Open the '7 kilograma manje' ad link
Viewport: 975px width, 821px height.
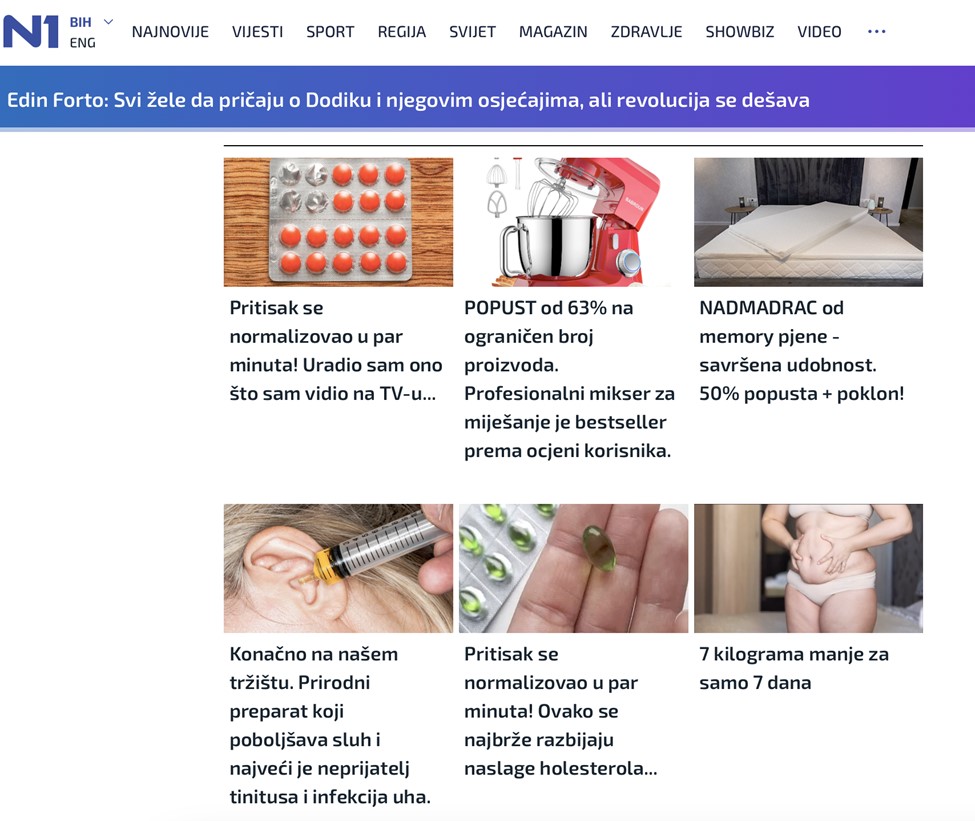click(794, 669)
